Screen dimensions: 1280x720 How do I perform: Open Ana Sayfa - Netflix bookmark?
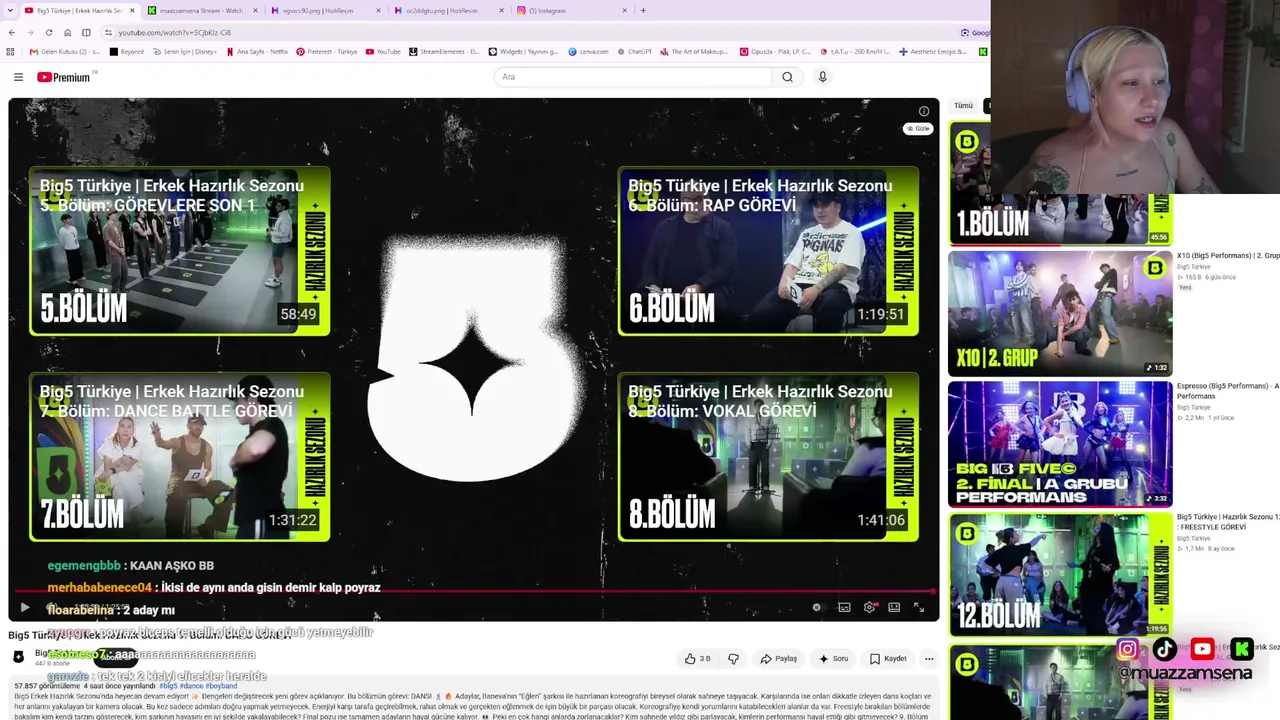pos(256,51)
